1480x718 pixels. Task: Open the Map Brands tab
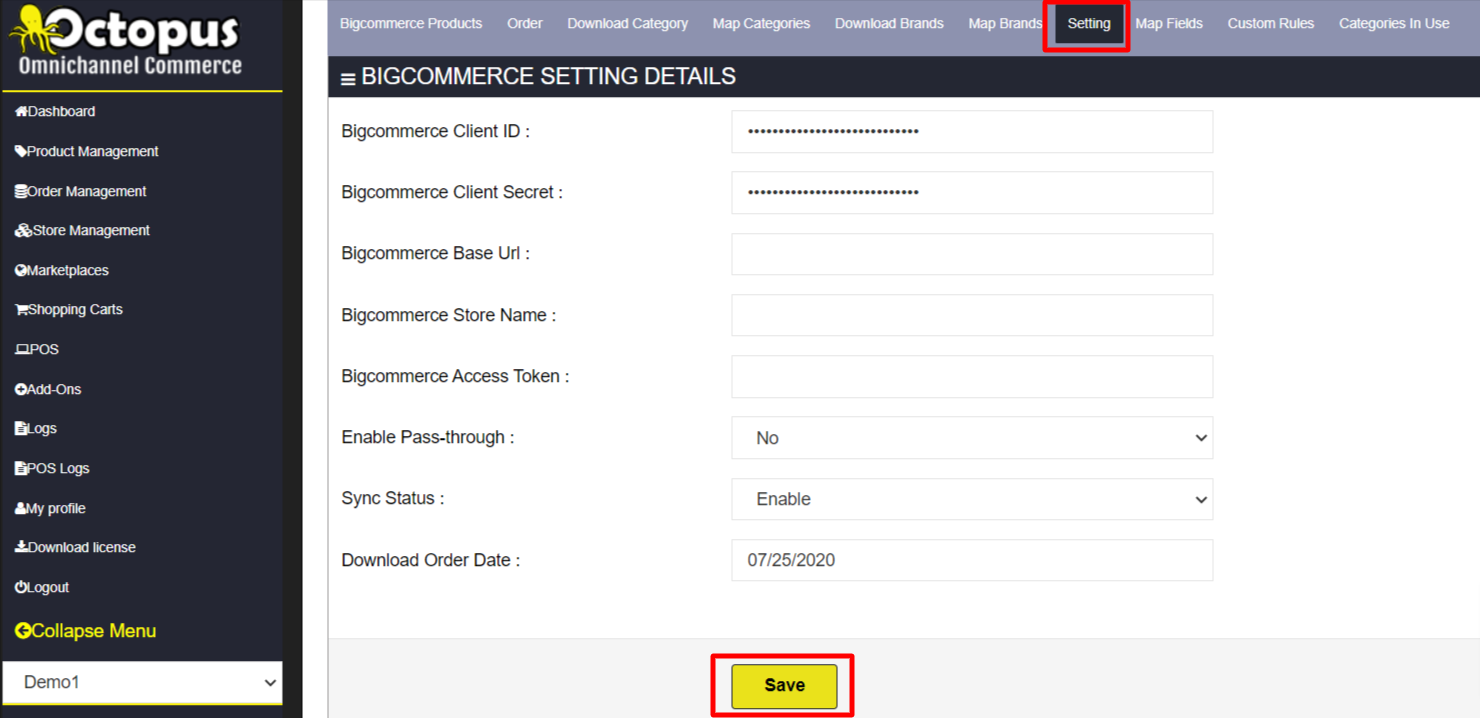1005,23
